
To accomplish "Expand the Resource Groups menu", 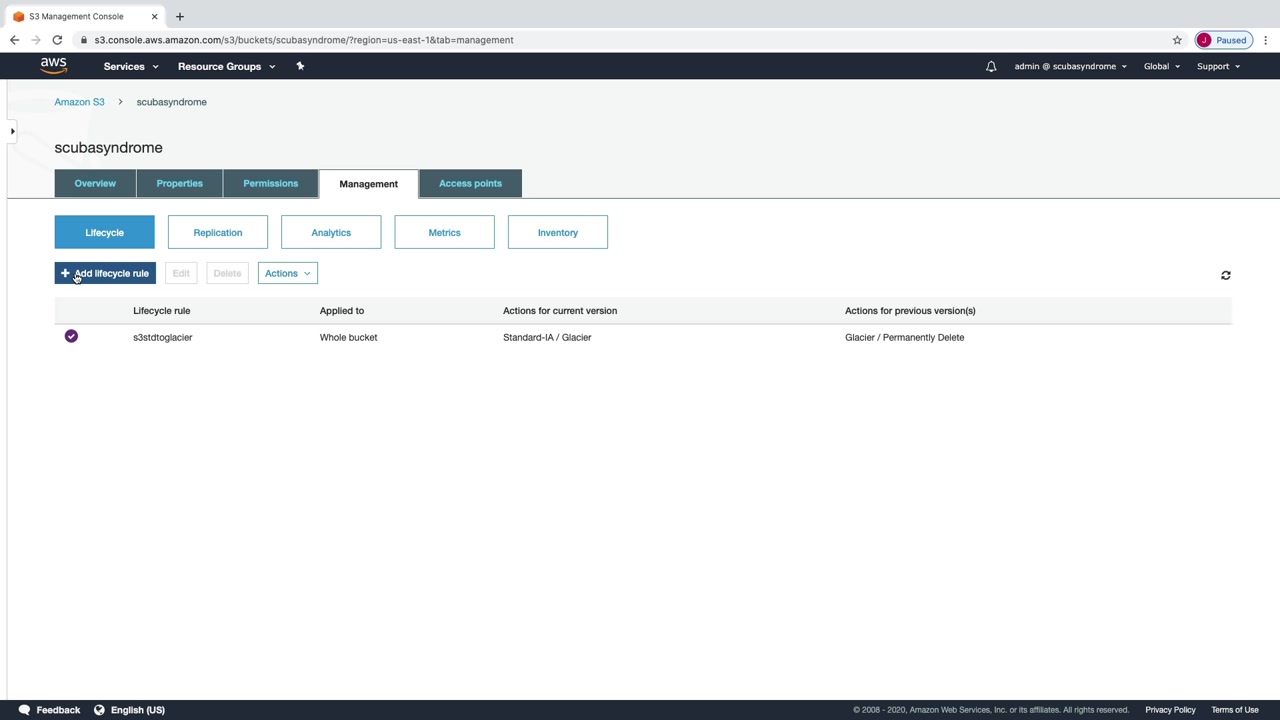I will (x=226, y=66).
